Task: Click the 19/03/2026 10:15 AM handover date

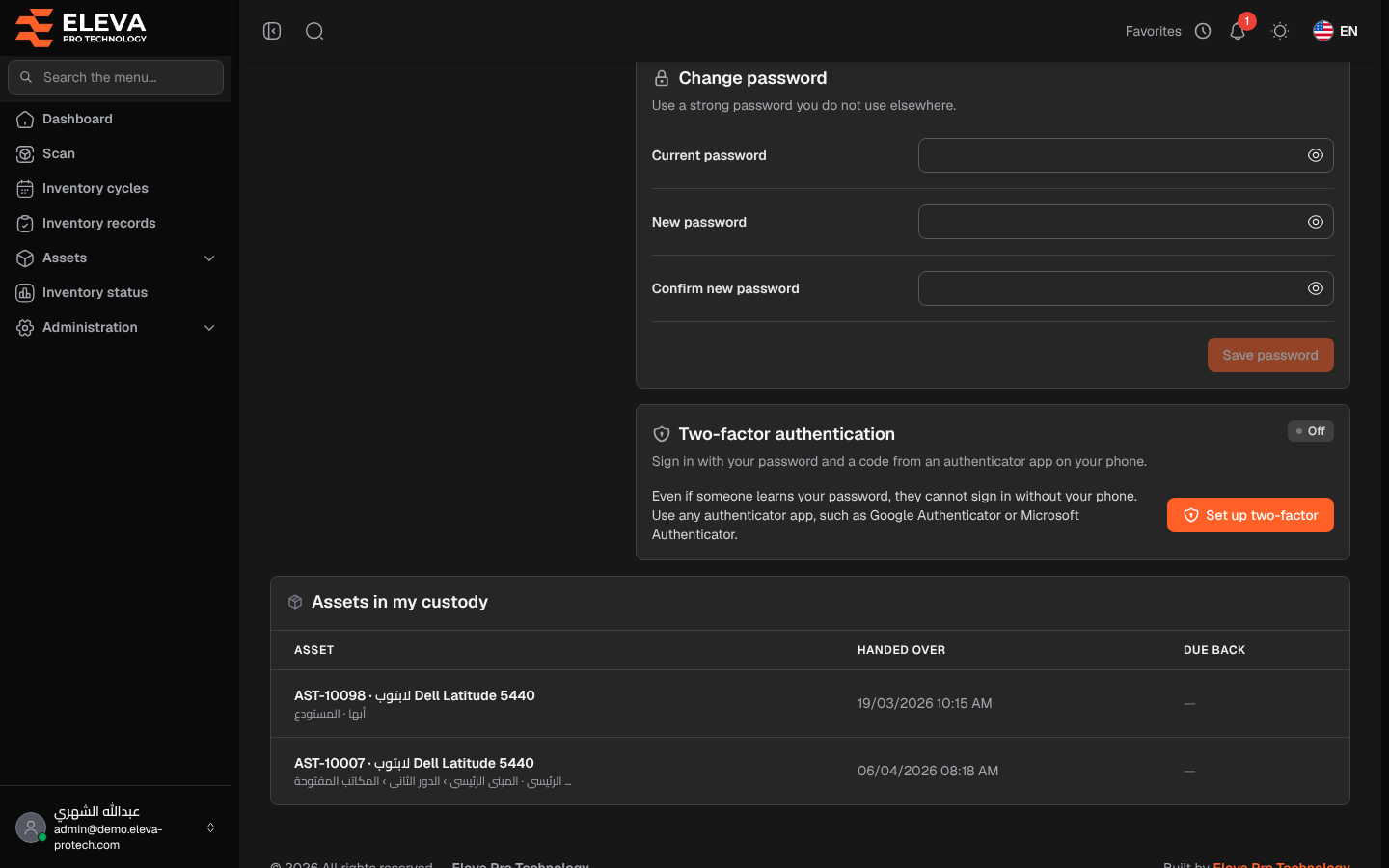Action: 924,703
